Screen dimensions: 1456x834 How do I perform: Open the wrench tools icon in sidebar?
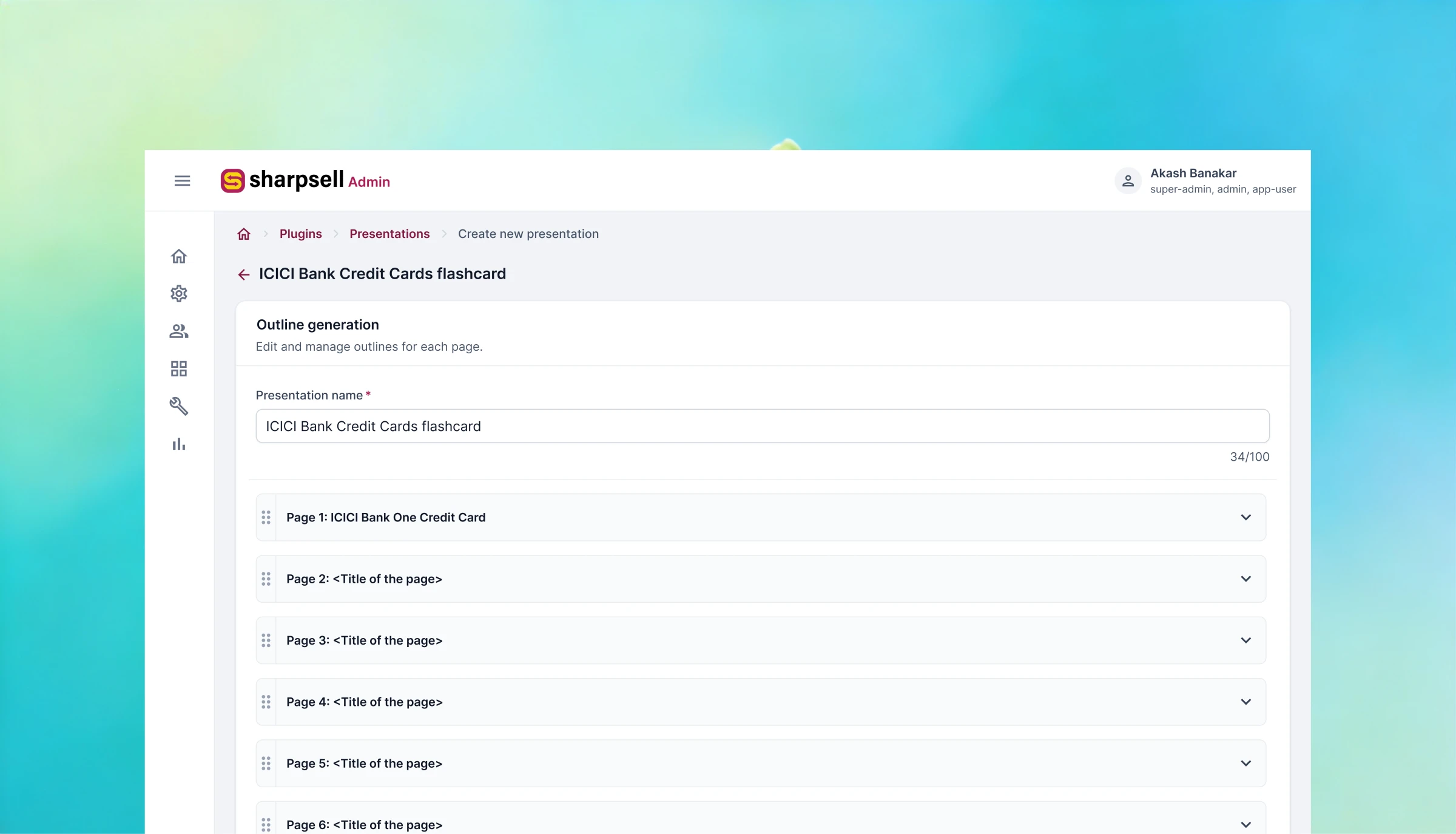(179, 406)
